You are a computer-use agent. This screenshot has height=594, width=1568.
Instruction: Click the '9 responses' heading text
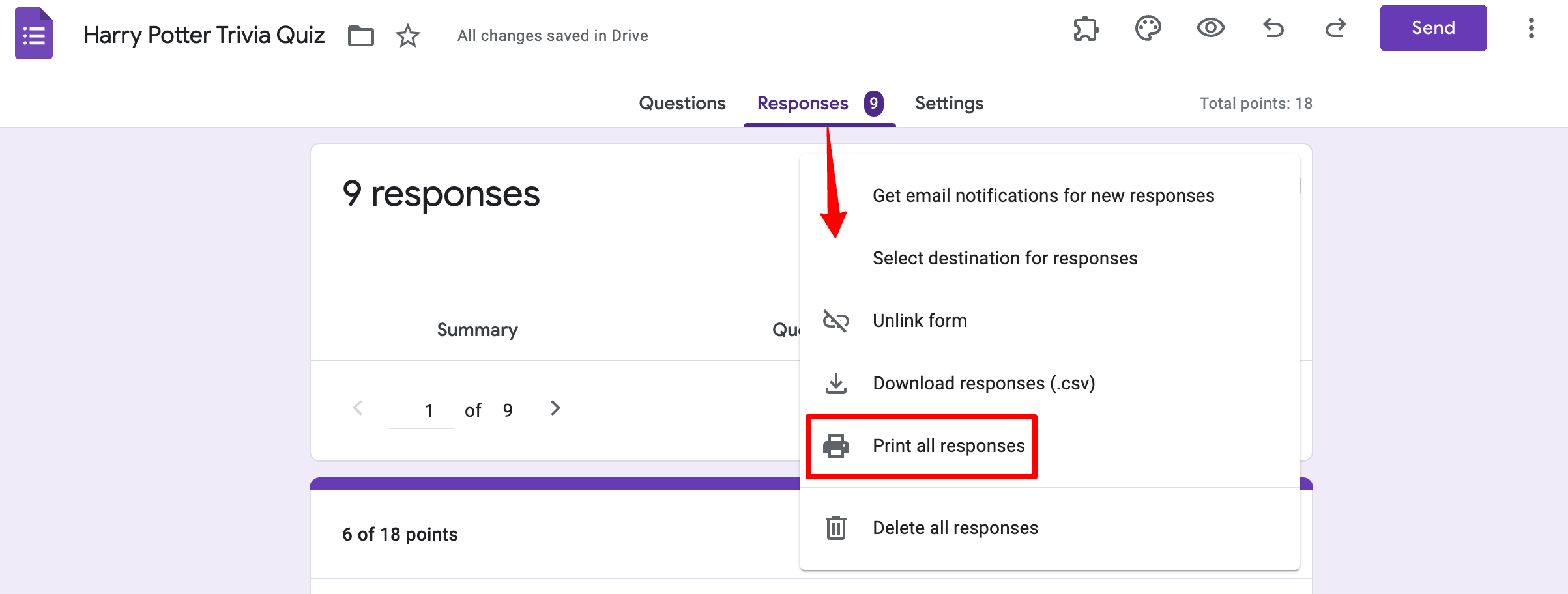pyautogui.click(x=441, y=194)
